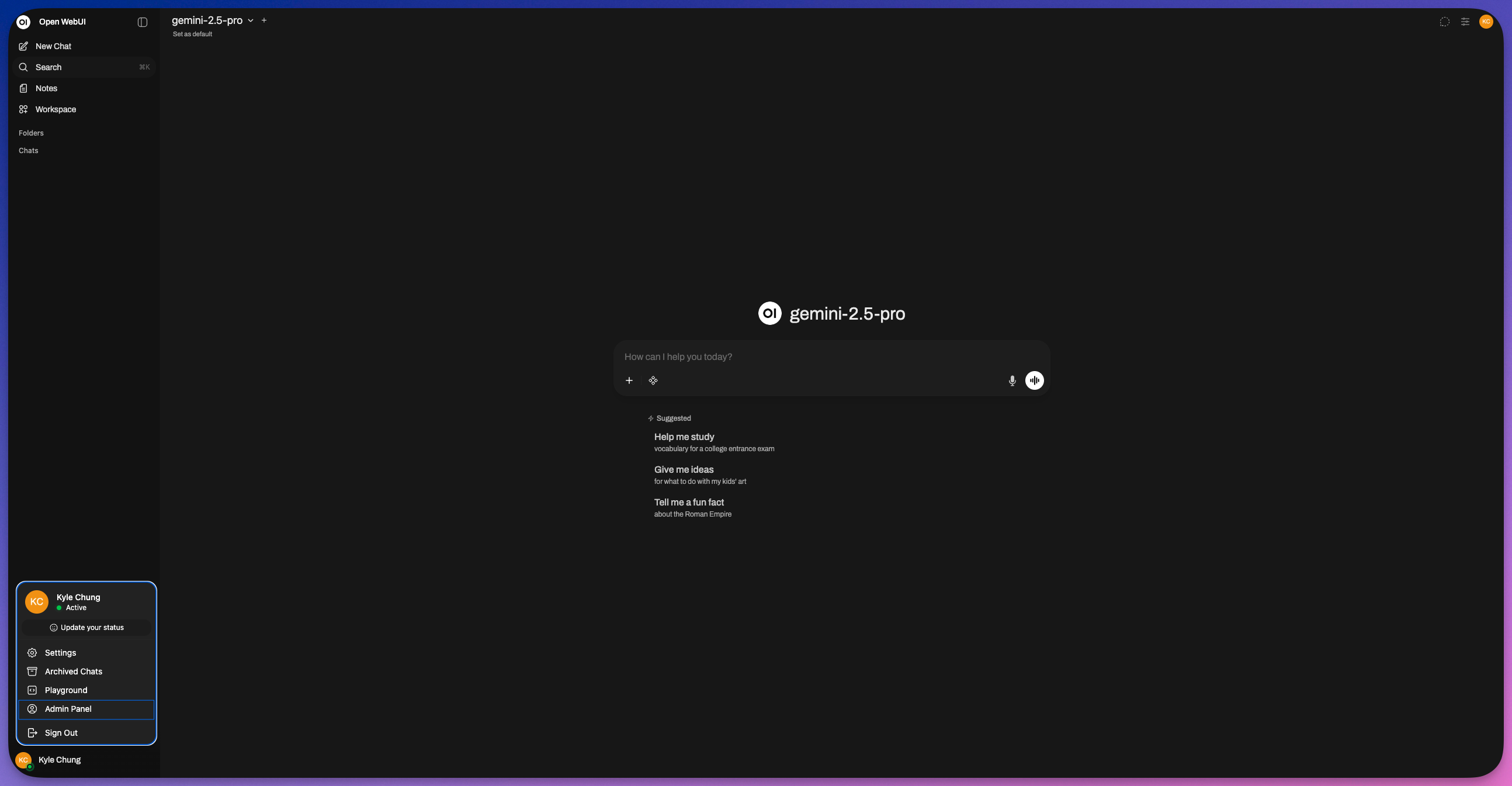Expand the Chats section in sidebar
This screenshot has width=1512, height=786.
click(28, 151)
